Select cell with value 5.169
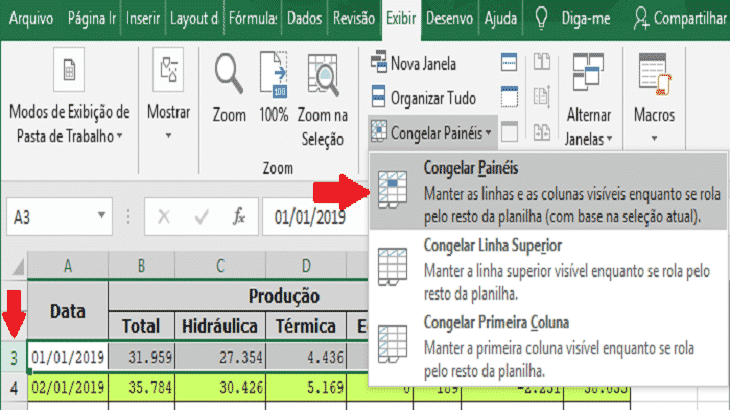730x410 pixels. pyautogui.click(x=306, y=388)
